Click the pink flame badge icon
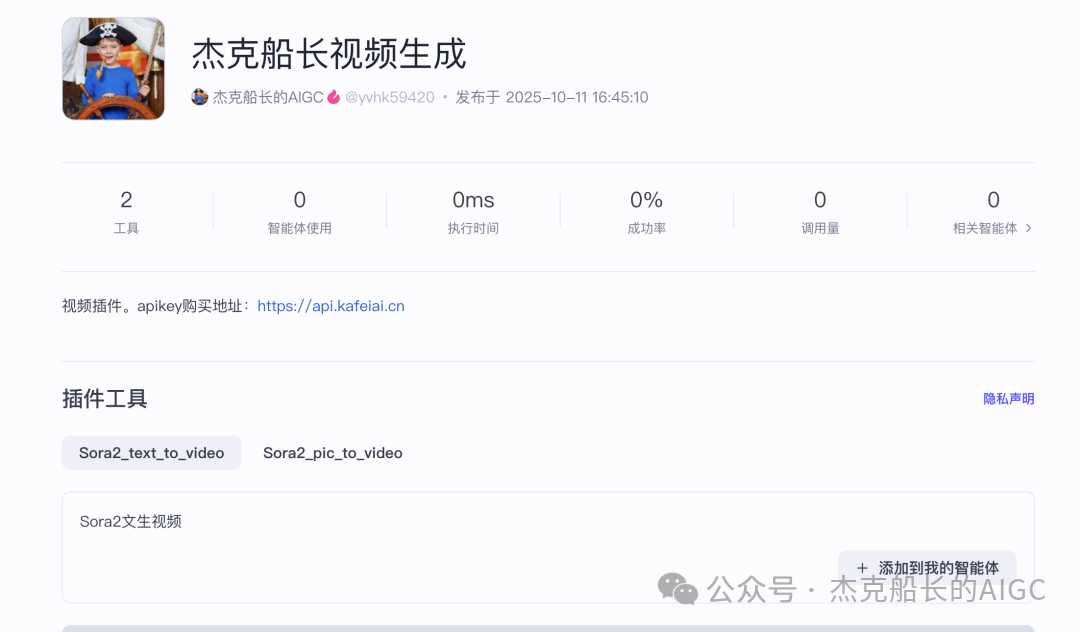The width and height of the screenshot is (1080, 632). [333, 97]
